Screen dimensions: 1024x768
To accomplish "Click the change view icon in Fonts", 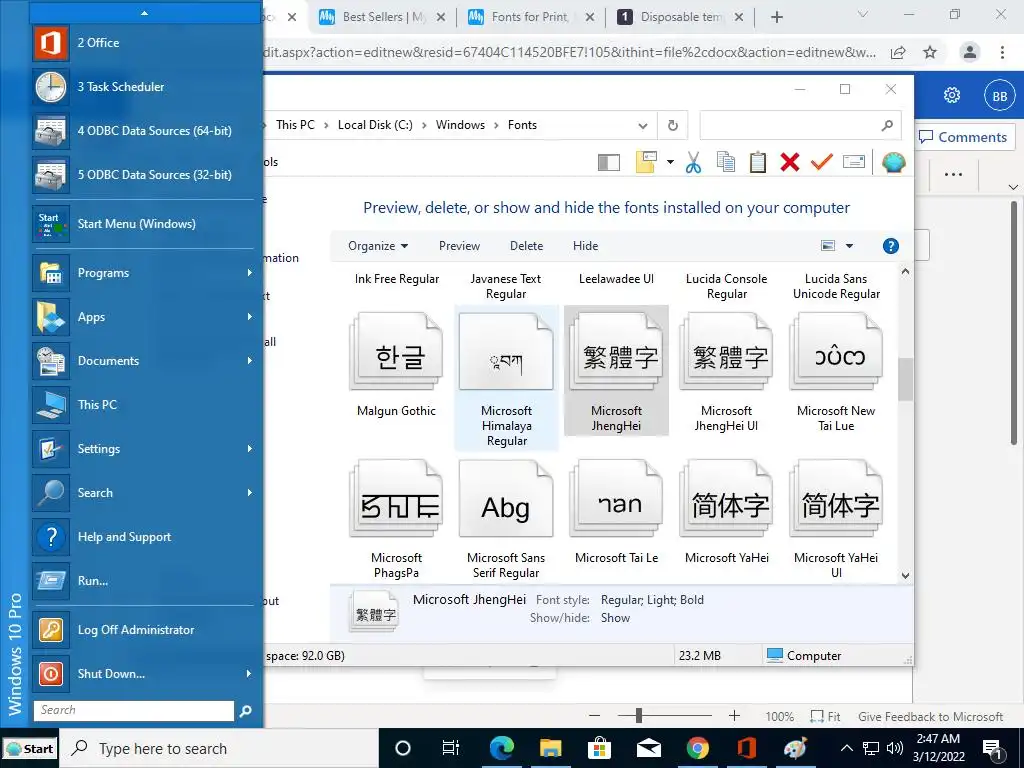I will click(x=828, y=246).
